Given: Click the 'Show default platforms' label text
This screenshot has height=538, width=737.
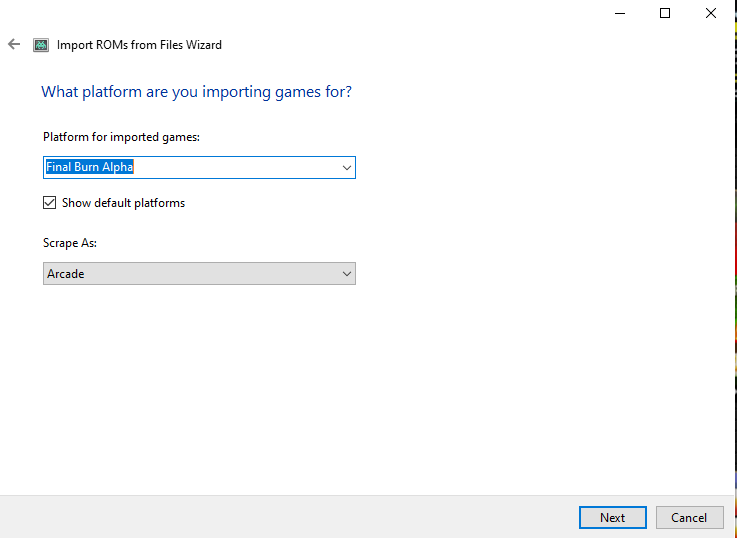Looking at the screenshot, I should coord(124,203).
